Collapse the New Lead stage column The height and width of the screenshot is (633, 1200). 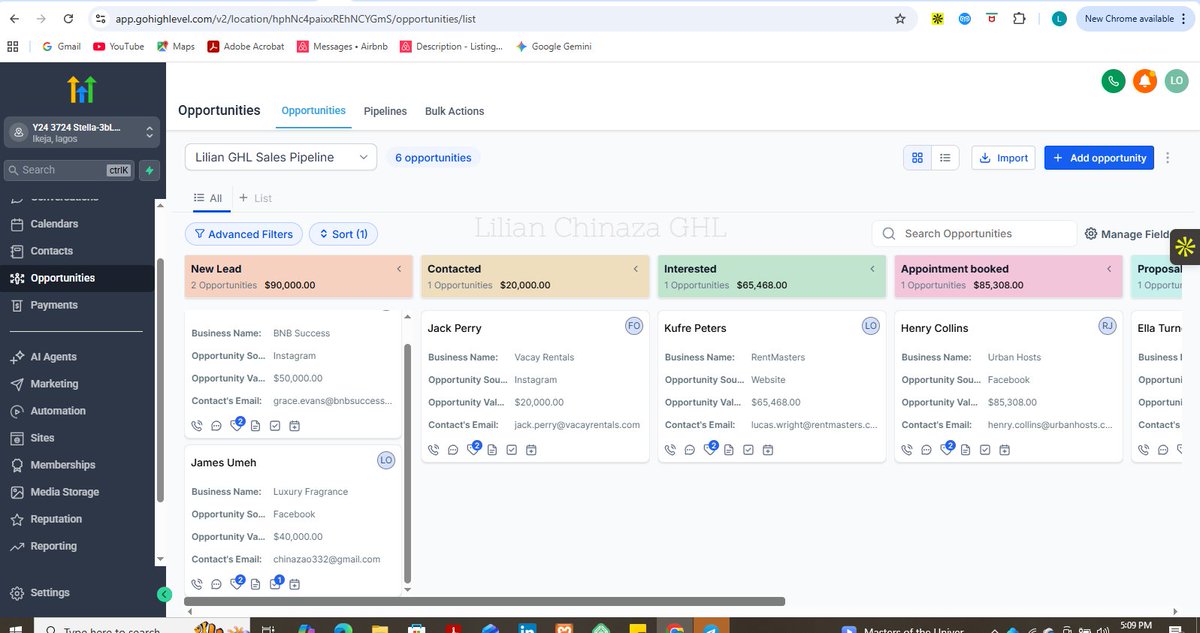pyautogui.click(x=399, y=269)
